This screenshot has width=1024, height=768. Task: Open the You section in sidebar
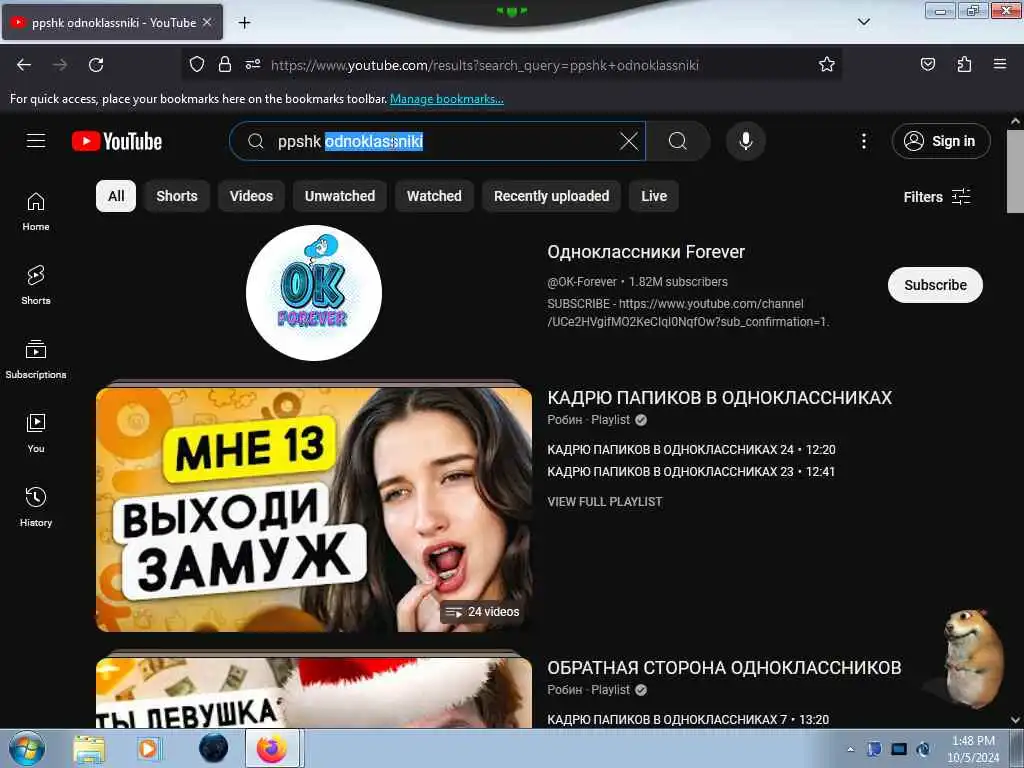coord(36,433)
